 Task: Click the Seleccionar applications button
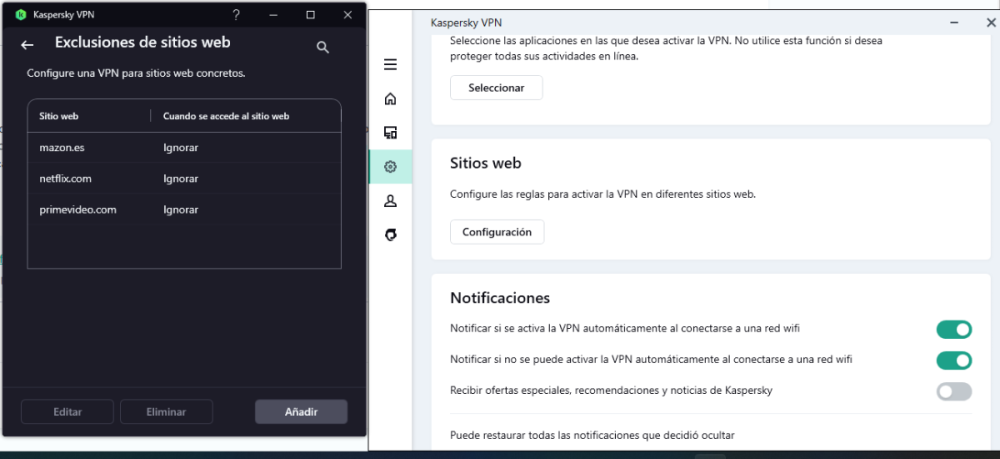[x=496, y=88]
